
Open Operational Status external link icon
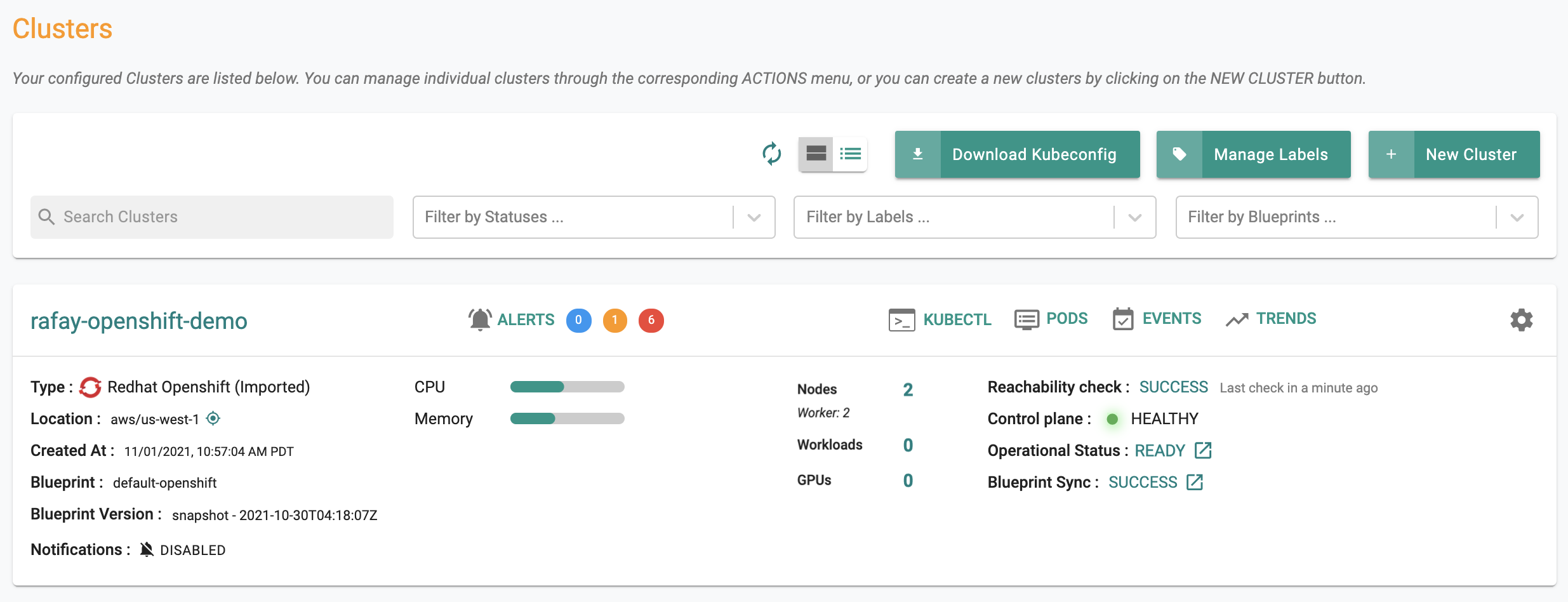click(x=1203, y=450)
